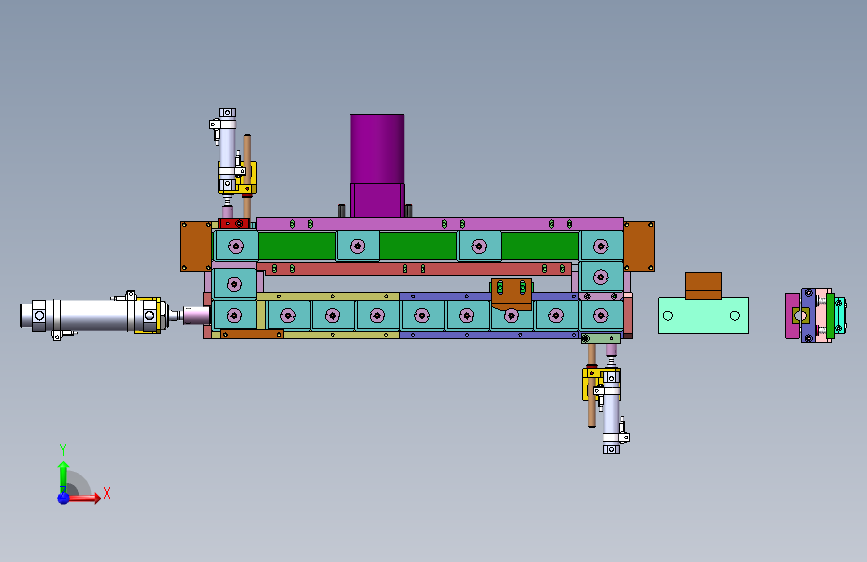Image resolution: width=867 pixels, height=562 pixels.
Task: Pick the left orange end plate
Action: [x=196, y=246]
